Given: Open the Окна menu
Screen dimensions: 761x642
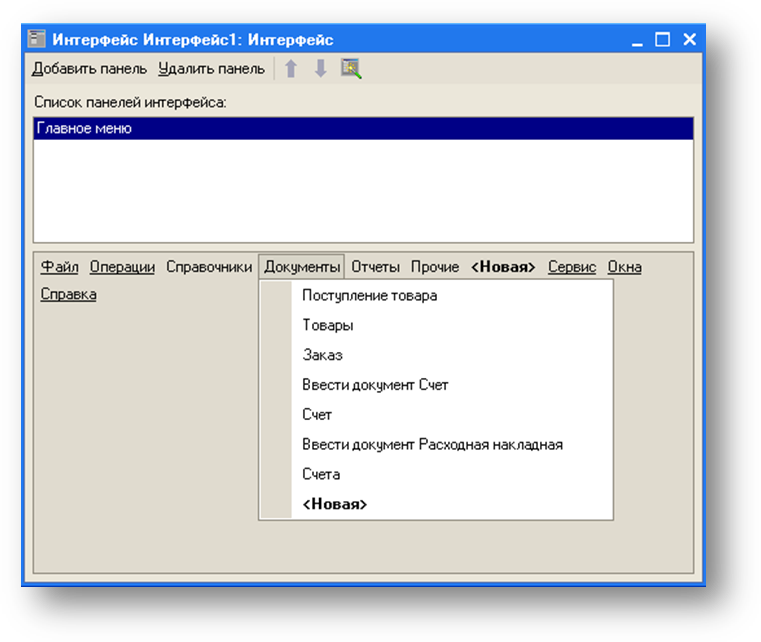Looking at the screenshot, I should (x=625, y=267).
